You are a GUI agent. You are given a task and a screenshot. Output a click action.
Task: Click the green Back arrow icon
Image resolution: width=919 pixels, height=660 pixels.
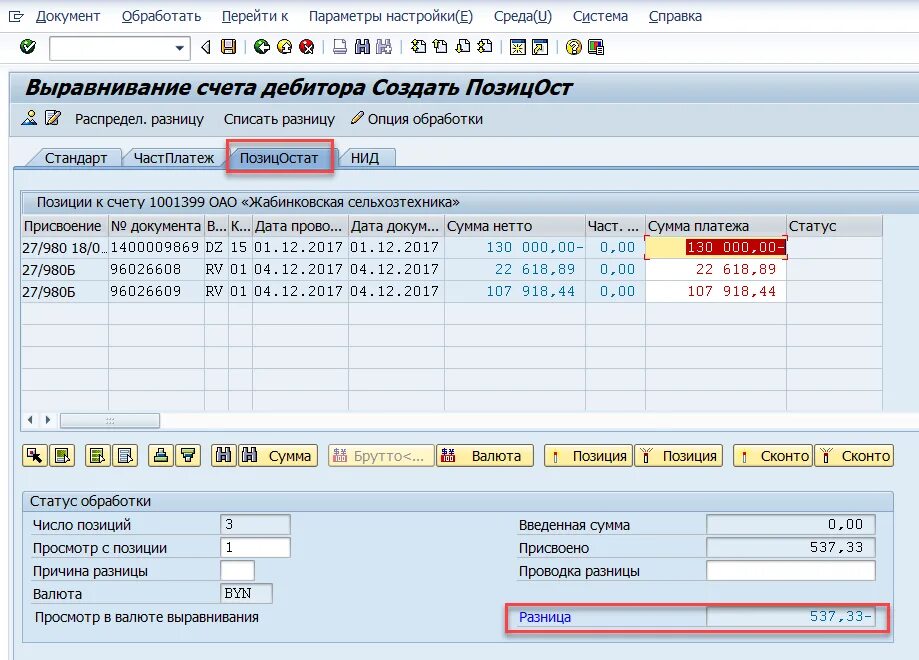[x=262, y=47]
